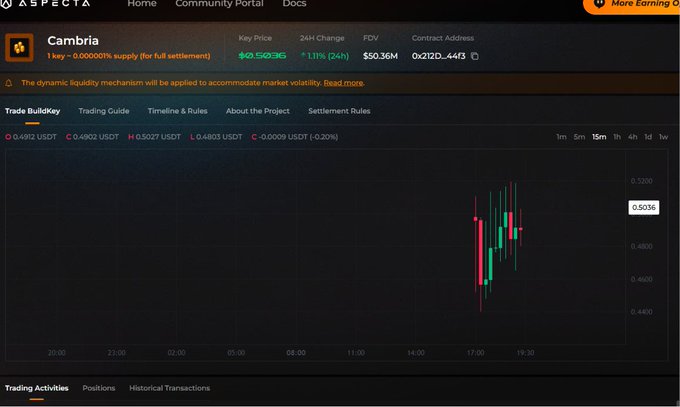Switch to the Positions tab
This screenshot has width=680, height=407.
[99, 388]
